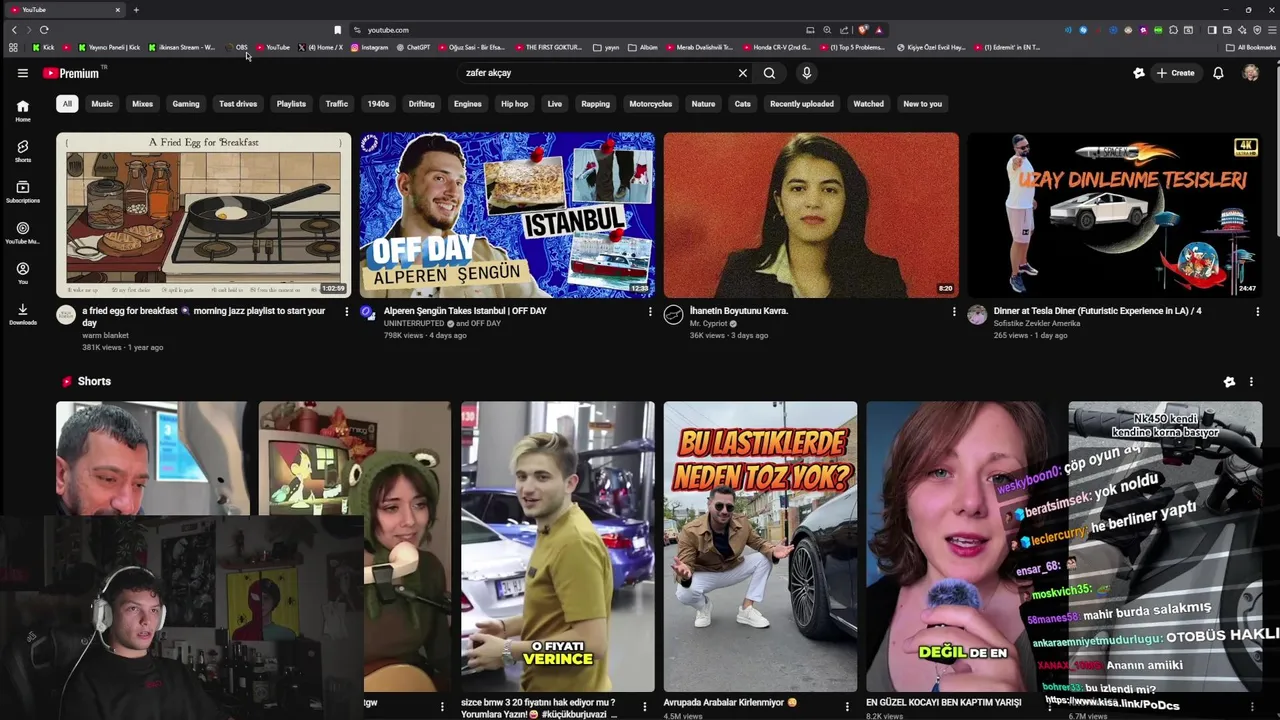The image size is (1280, 720).
Task: Select the Recently uploaded chip
Action: point(802,104)
